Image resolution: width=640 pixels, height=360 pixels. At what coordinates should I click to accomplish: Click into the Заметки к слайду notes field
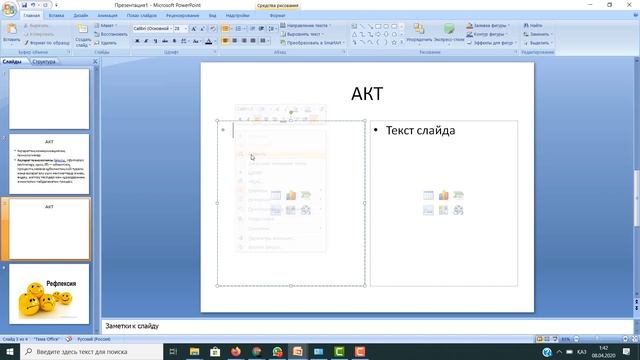click(x=367, y=326)
